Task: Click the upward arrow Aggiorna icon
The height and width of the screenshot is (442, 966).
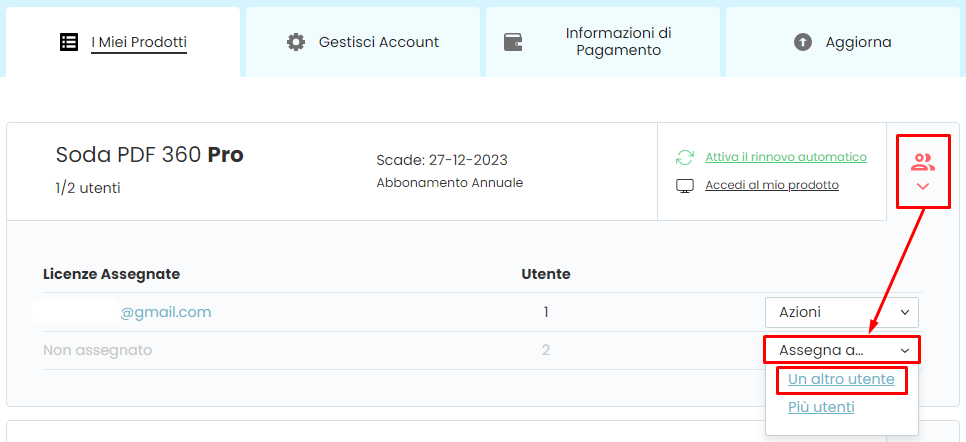Action: point(803,42)
